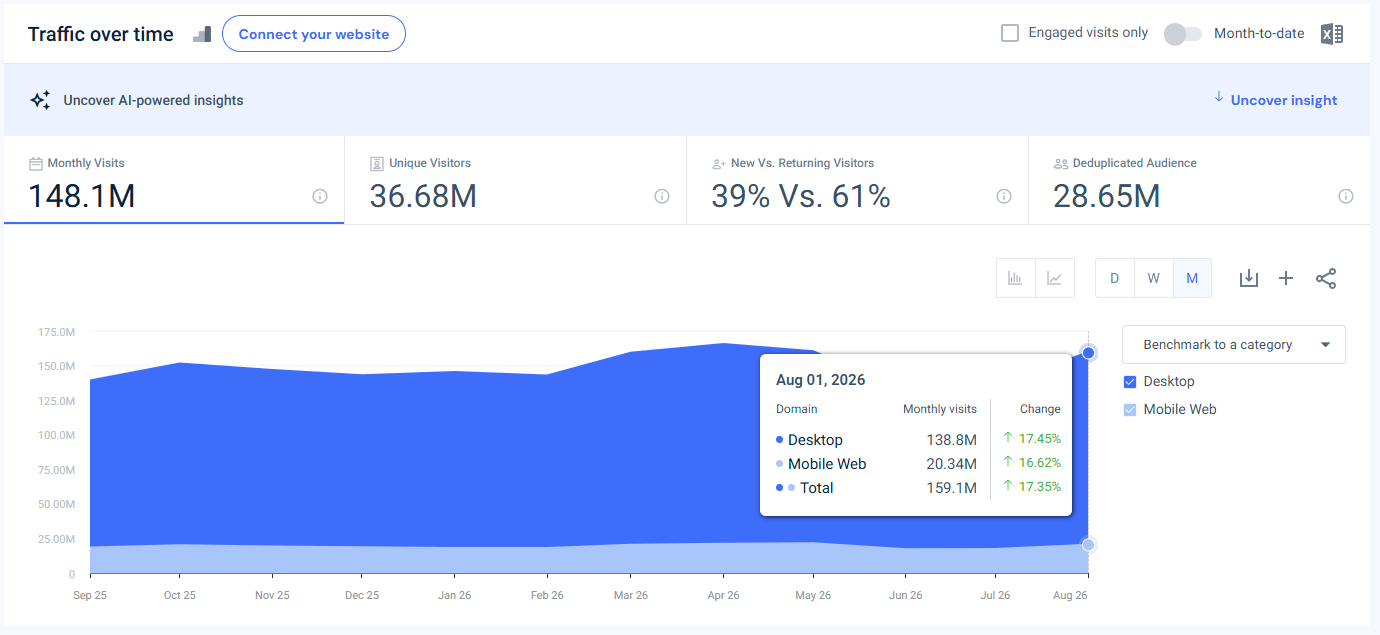
Task: Uncheck the Mobile Web series checkbox
Action: [x=1130, y=409]
